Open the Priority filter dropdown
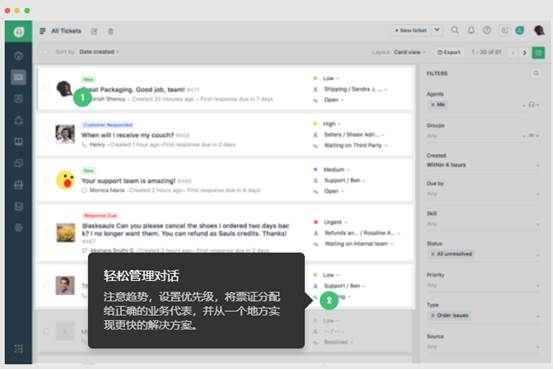Image resolution: width=553 pixels, height=369 pixels. coord(483,285)
